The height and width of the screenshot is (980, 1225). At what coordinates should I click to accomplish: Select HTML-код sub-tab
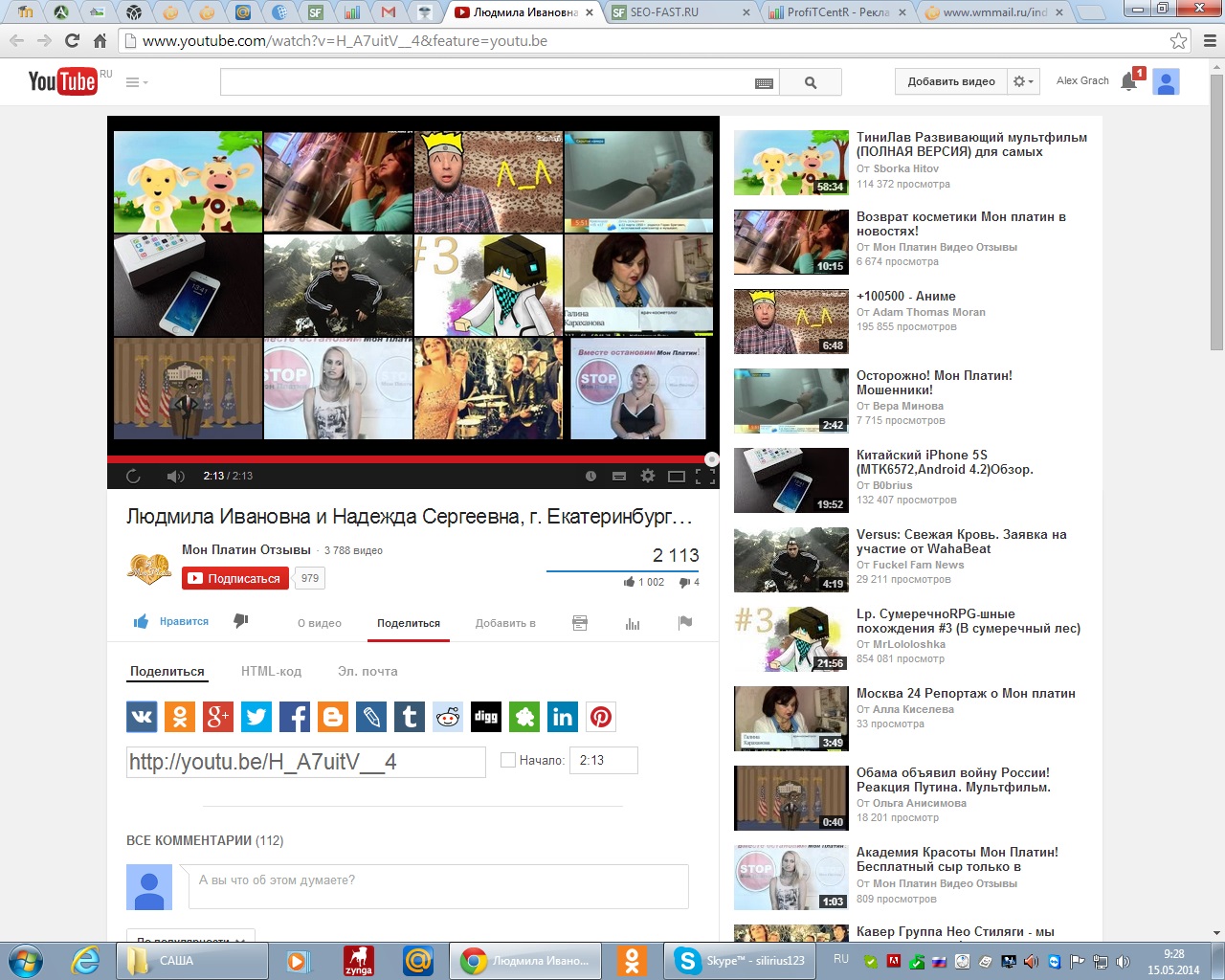click(x=271, y=671)
